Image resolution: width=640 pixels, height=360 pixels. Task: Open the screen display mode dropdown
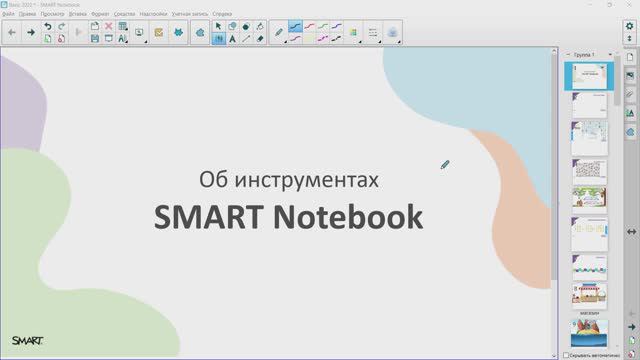[x=140, y=32]
